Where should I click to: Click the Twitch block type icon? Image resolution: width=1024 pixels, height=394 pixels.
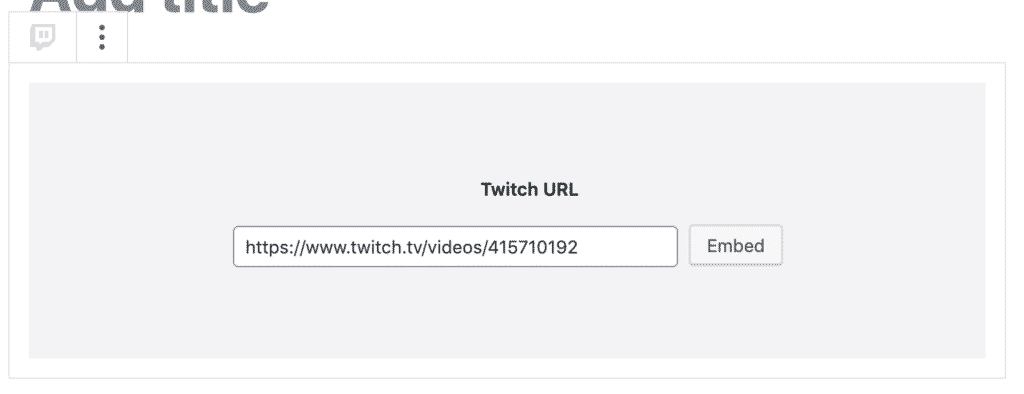click(42, 37)
